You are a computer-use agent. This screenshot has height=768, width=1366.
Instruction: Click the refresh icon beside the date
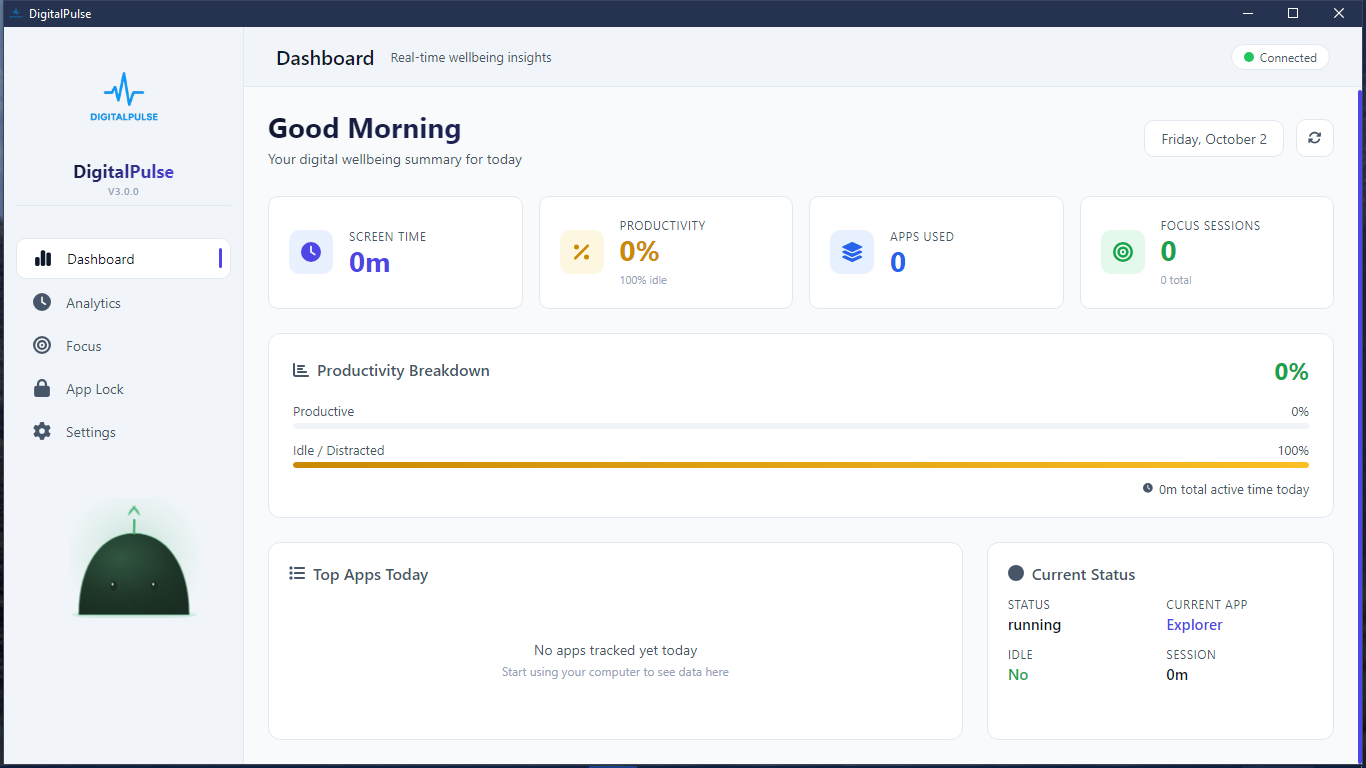(x=1314, y=138)
